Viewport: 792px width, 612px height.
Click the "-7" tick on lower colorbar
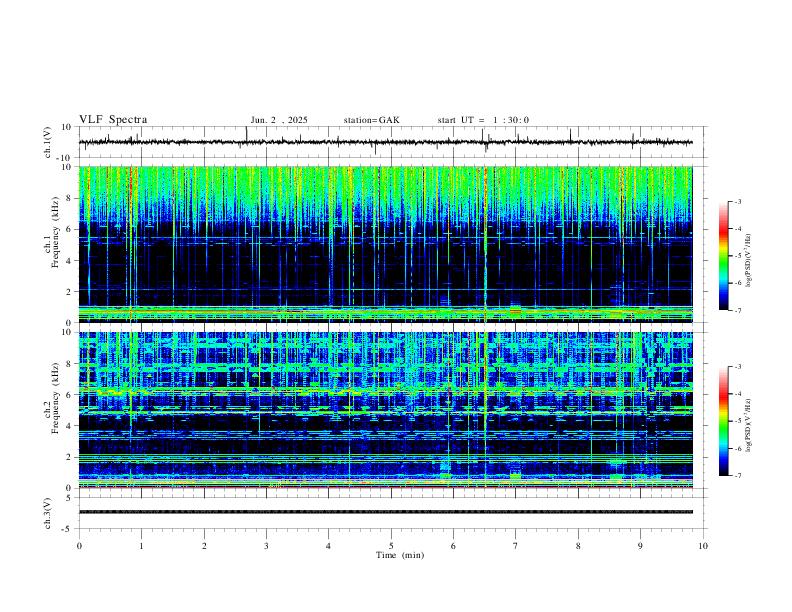point(738,476)
